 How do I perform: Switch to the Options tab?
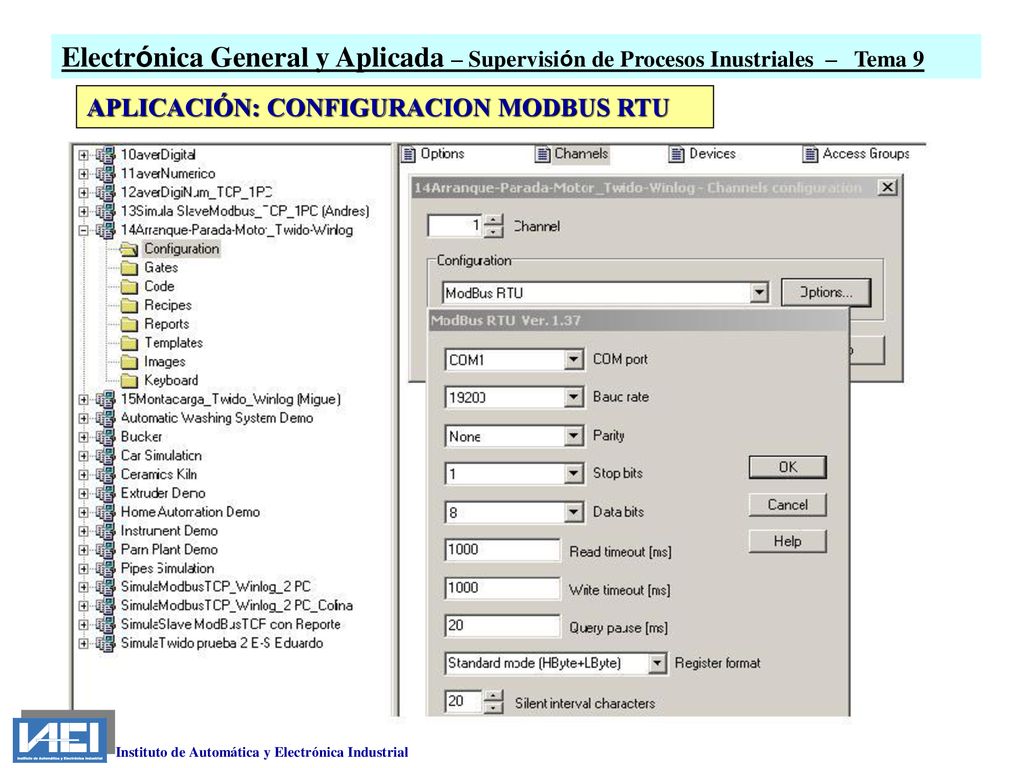(434, 154)
